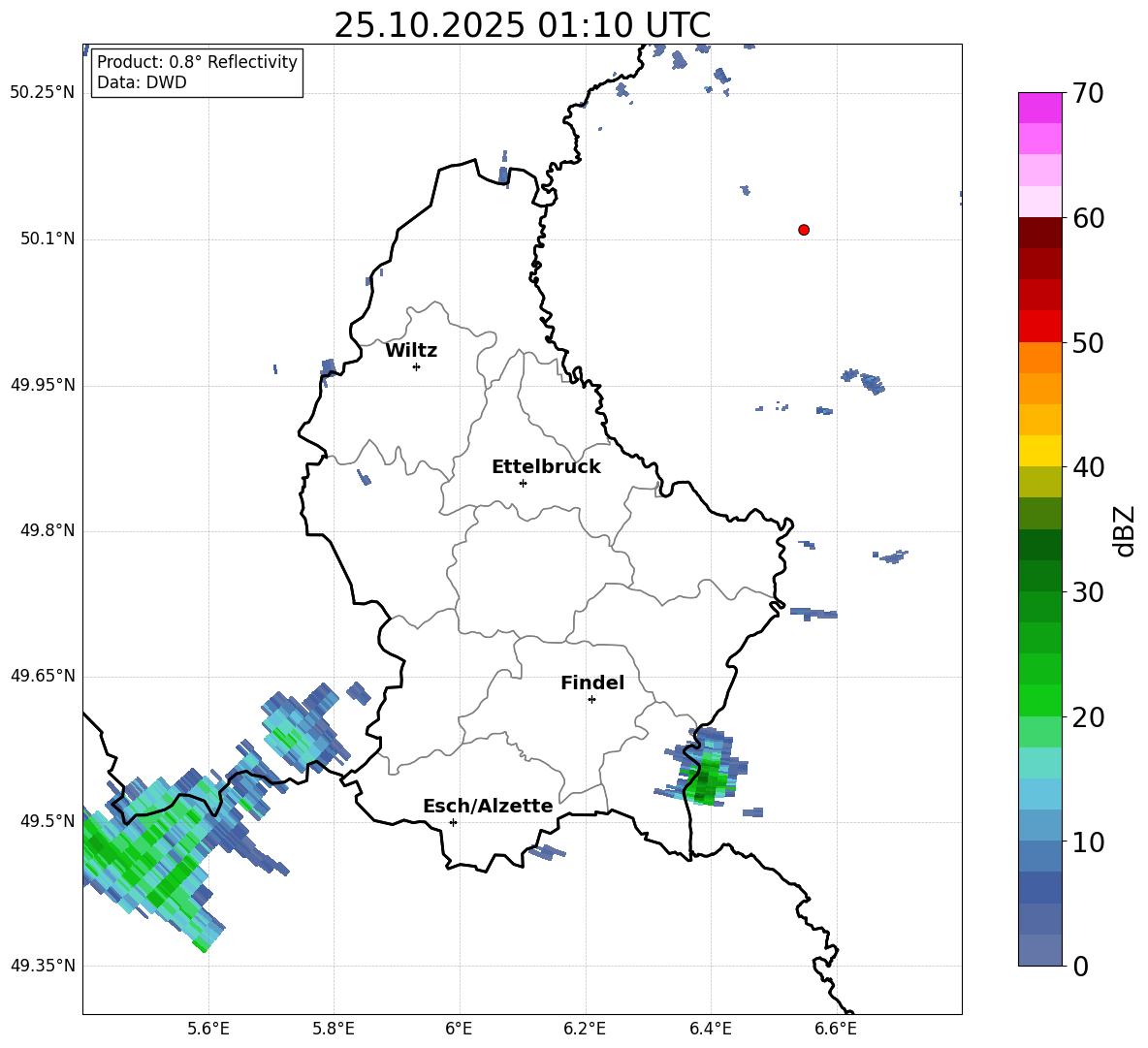Click the 49.35°N latitude label
This screenshot has height=1048, width=1148.
[42, 966]
